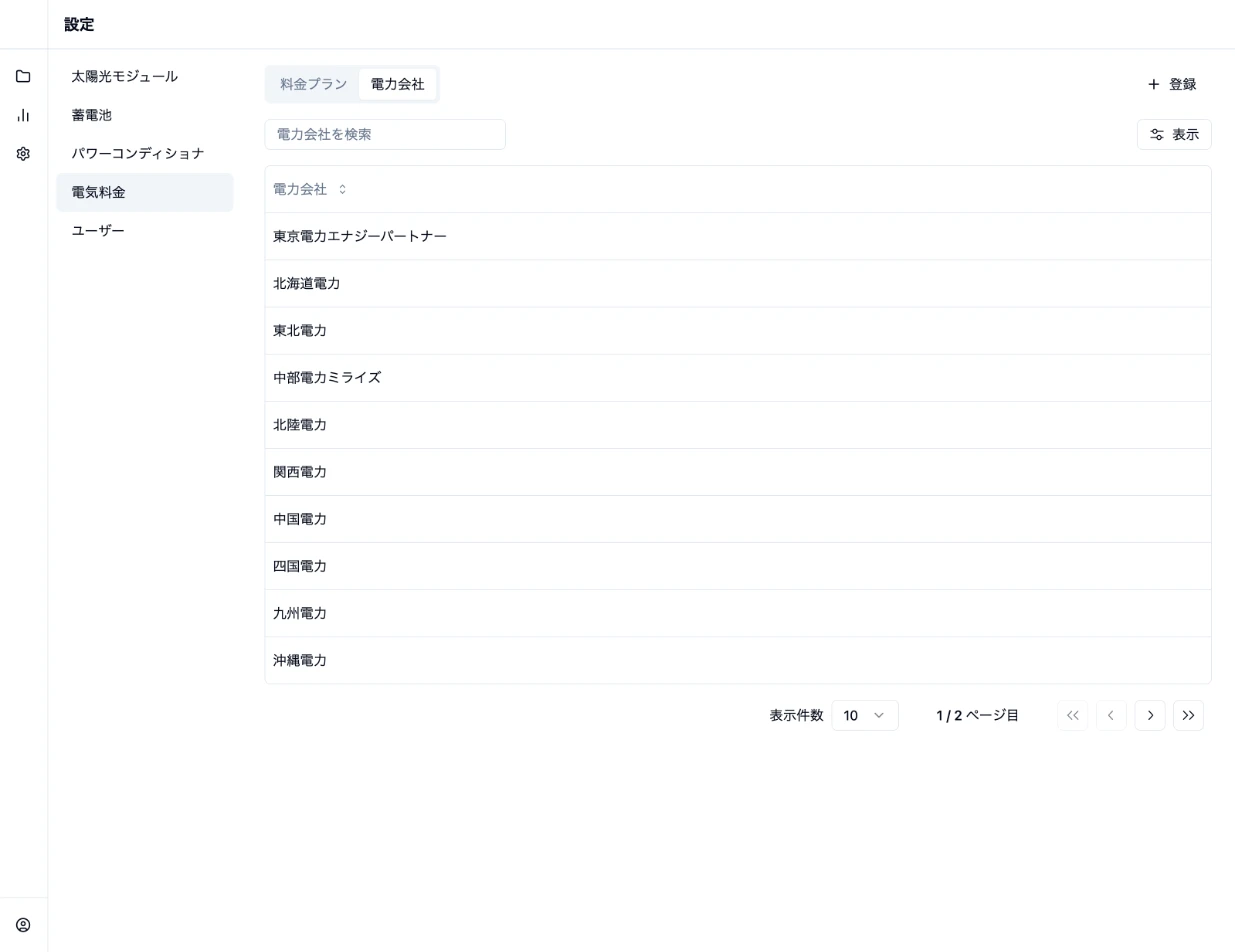Click the 登録 register button
The height and width of the screenshot is (952, 1235).
[x=1172, y=84]
